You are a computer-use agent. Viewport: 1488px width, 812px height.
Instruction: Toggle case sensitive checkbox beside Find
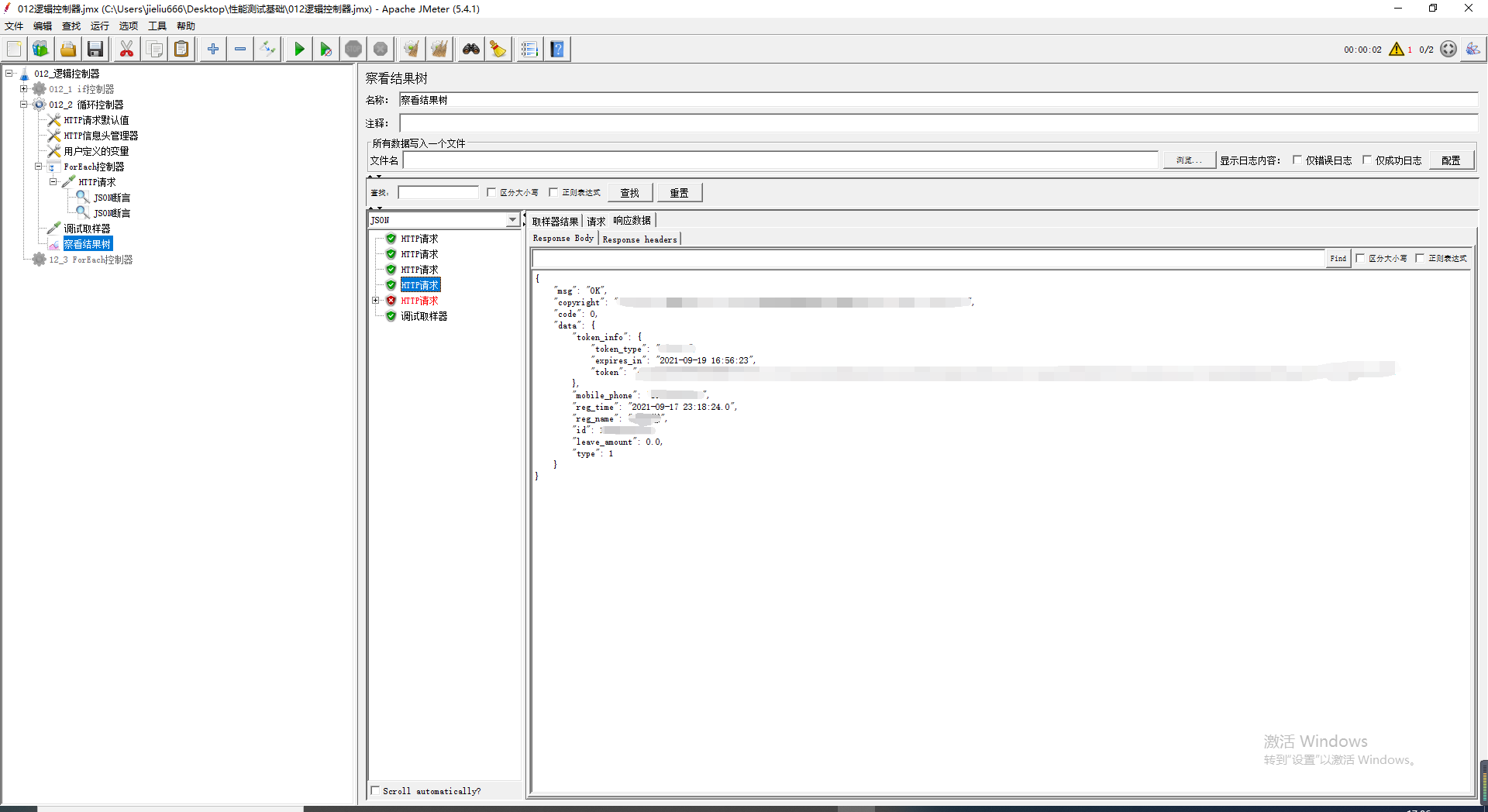pos(1360,258)
